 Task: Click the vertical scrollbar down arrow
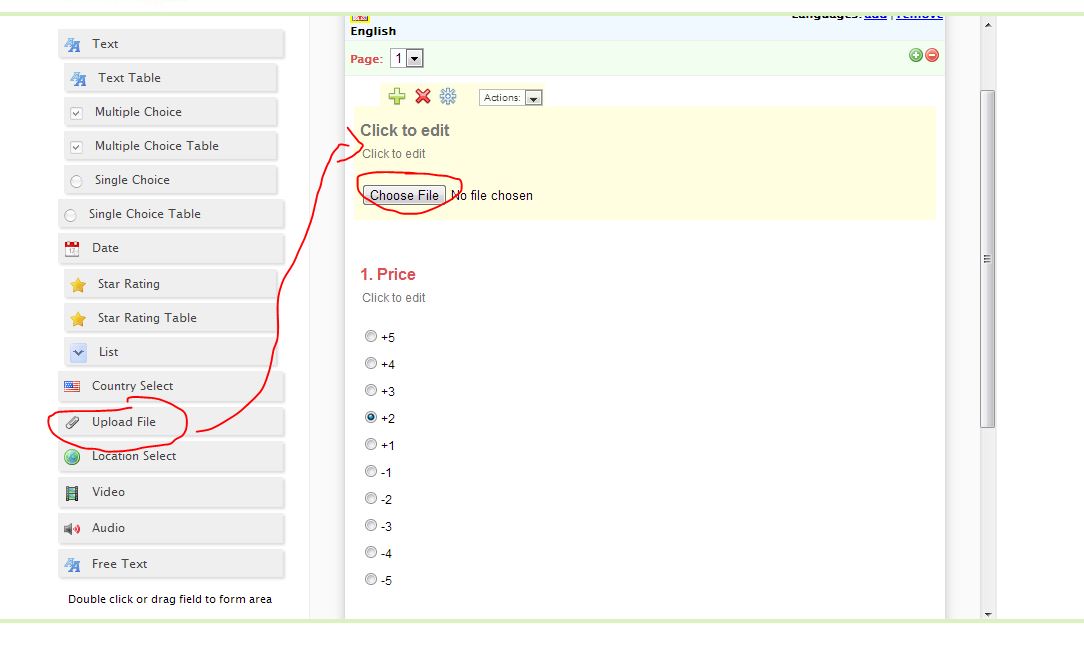click(x=988, y=614)
